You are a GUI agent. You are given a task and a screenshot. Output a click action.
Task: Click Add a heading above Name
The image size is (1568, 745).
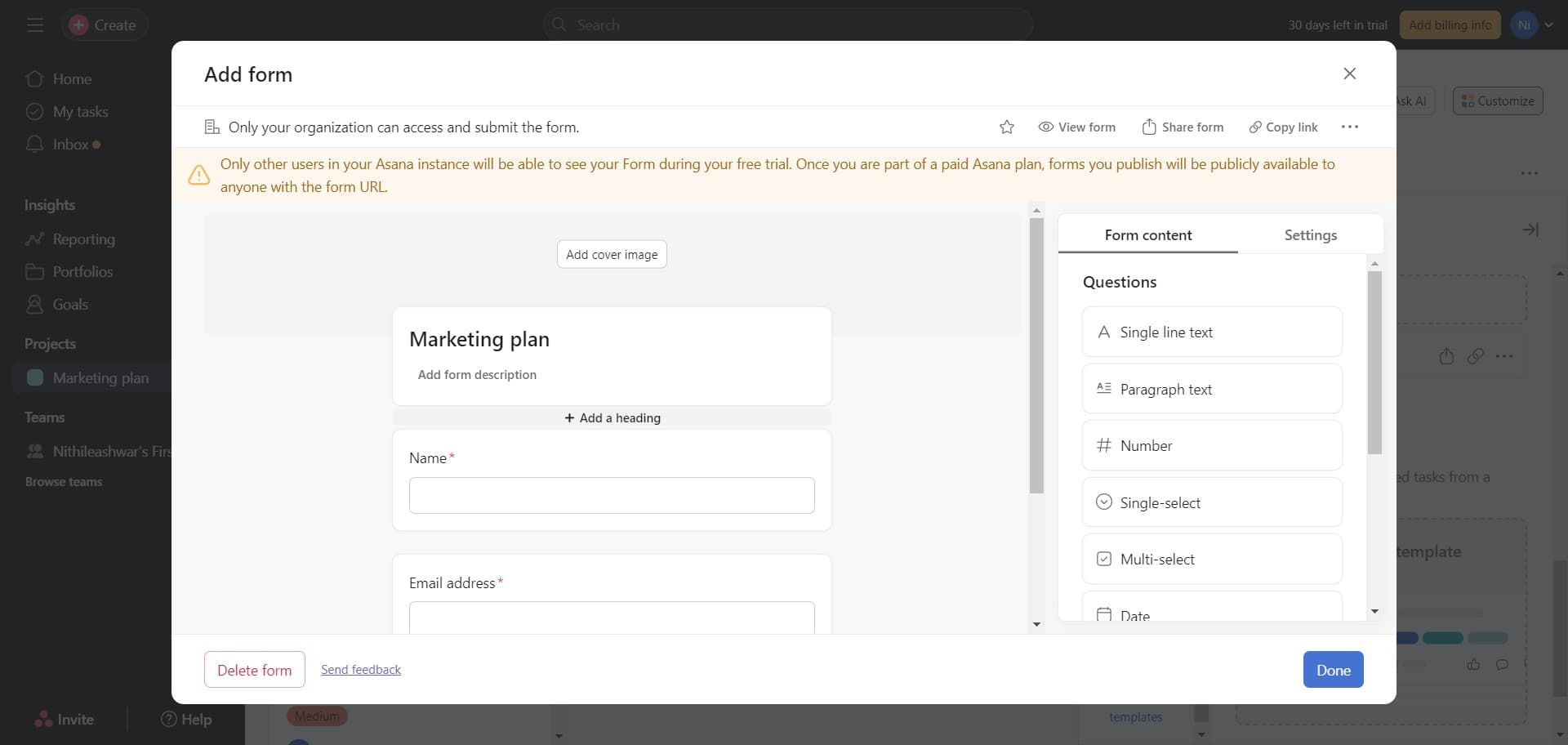click(612, 418)
